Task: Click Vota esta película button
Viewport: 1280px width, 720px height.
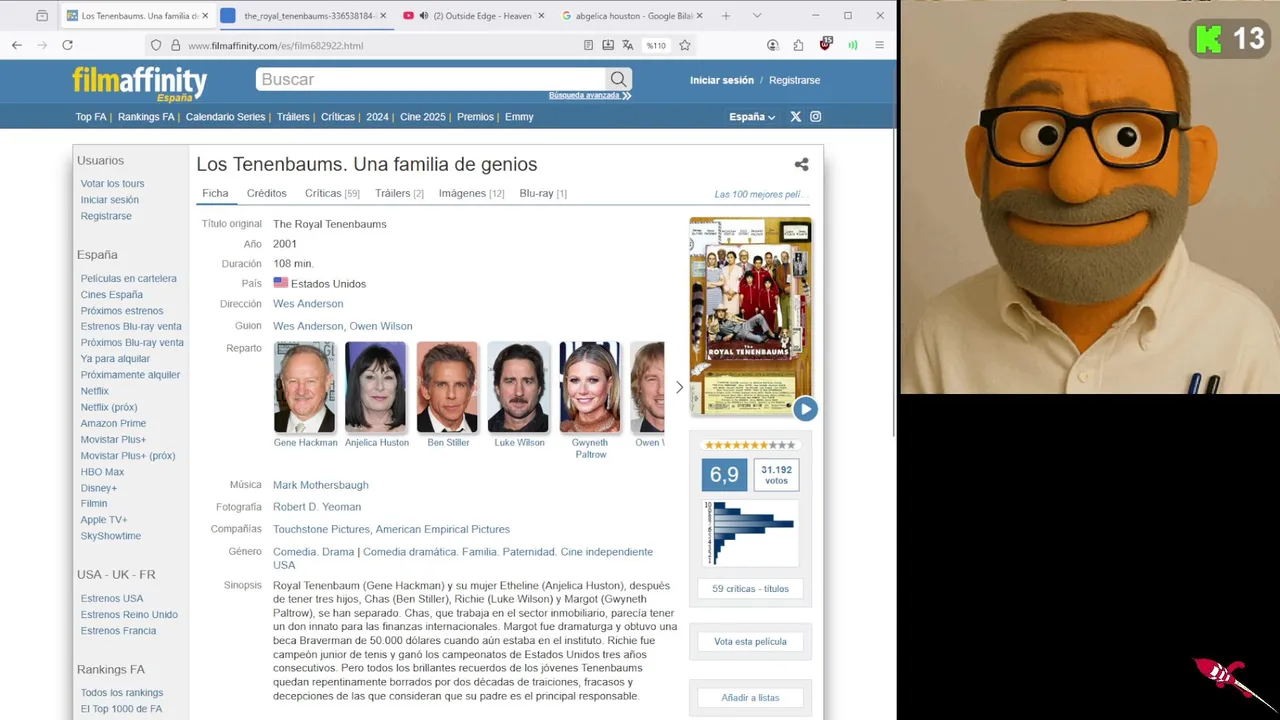Action: tap(750, 642)
